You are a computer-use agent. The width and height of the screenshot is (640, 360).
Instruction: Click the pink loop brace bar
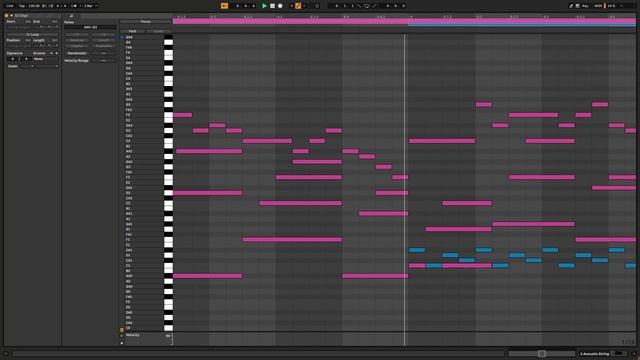pos(404,21)
